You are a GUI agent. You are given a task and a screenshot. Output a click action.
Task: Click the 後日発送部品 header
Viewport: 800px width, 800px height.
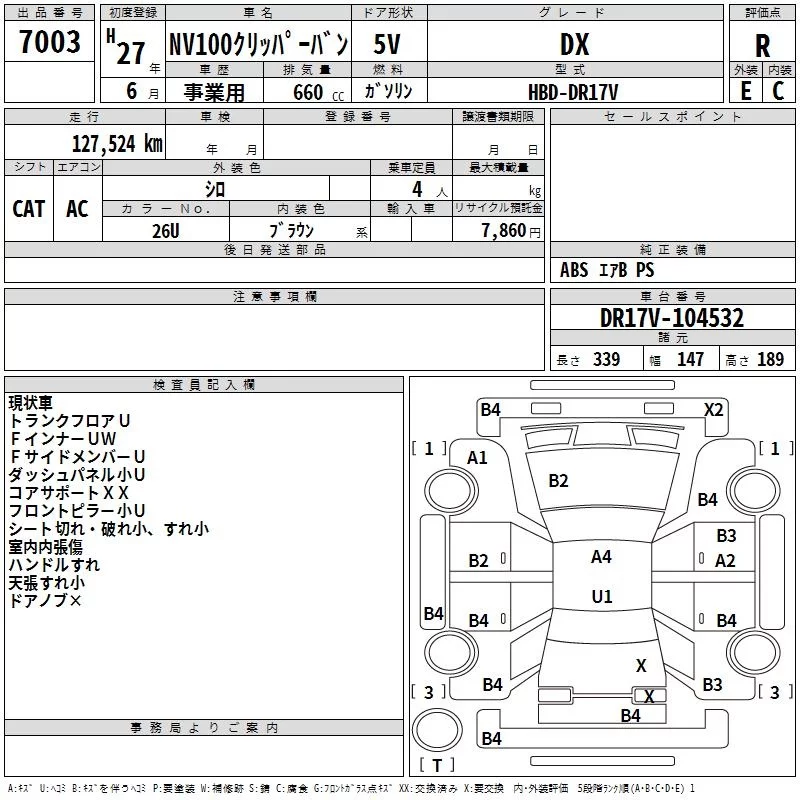coord(274,249)
